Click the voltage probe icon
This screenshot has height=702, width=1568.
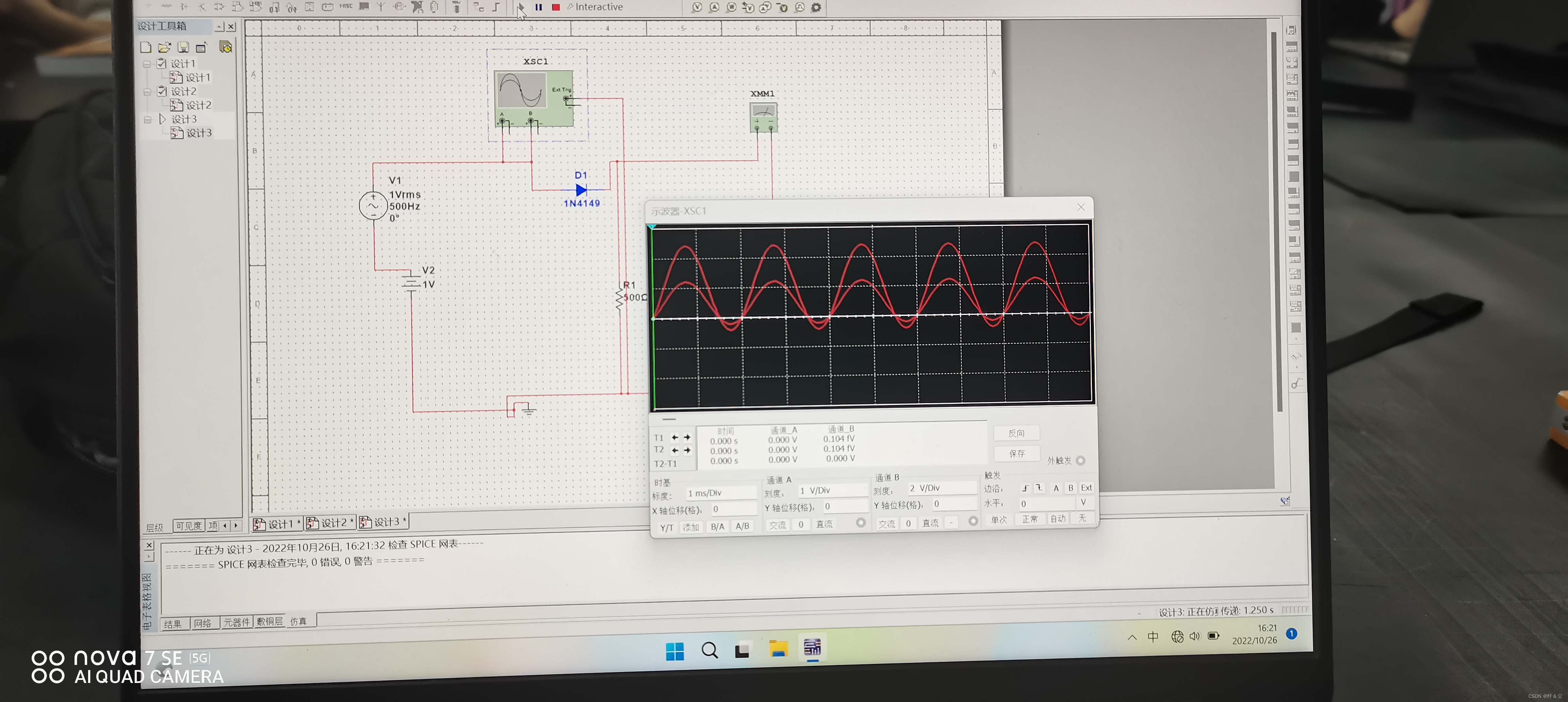point(697,7)
